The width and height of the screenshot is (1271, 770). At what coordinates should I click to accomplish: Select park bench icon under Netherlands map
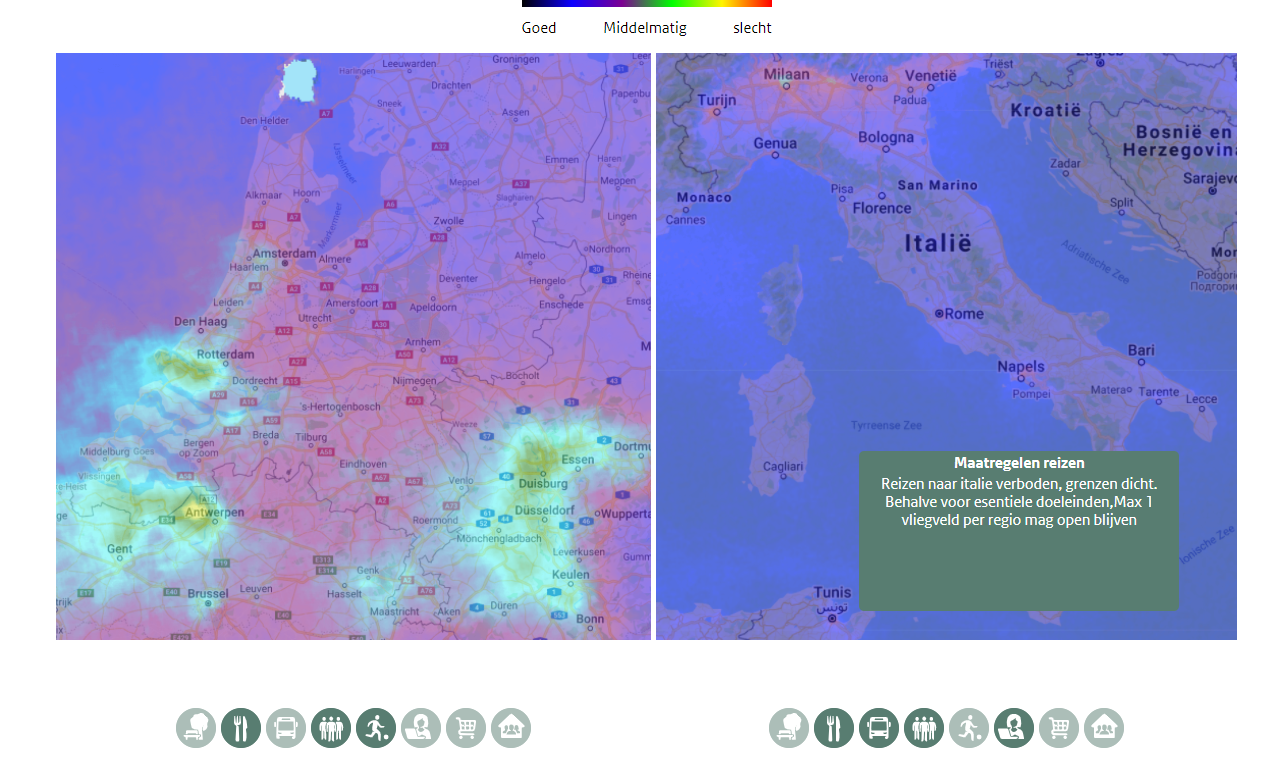(x=196, y=728)
